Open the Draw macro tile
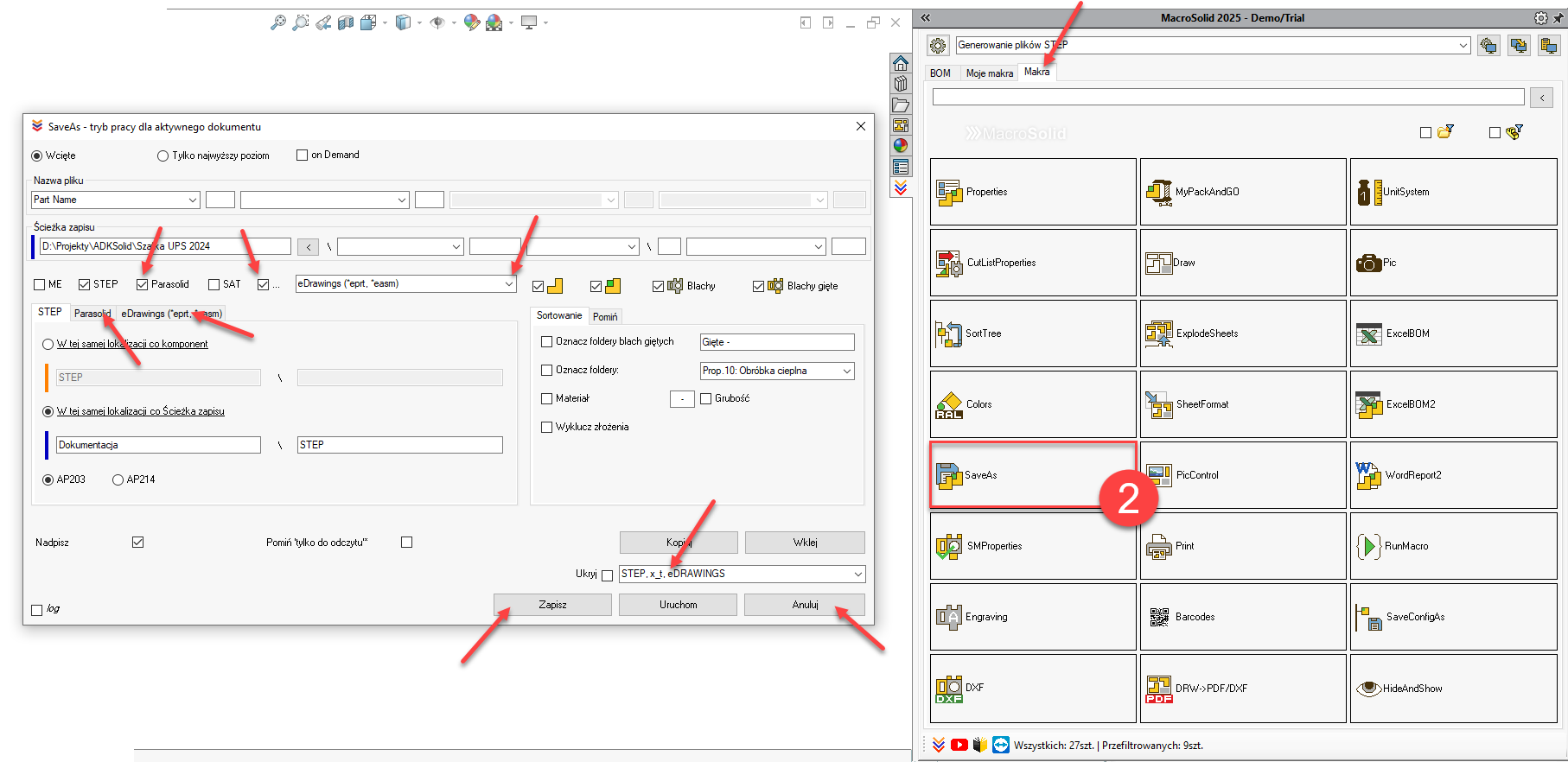This screenshot has width=1568, height=762. (1243, 263)
